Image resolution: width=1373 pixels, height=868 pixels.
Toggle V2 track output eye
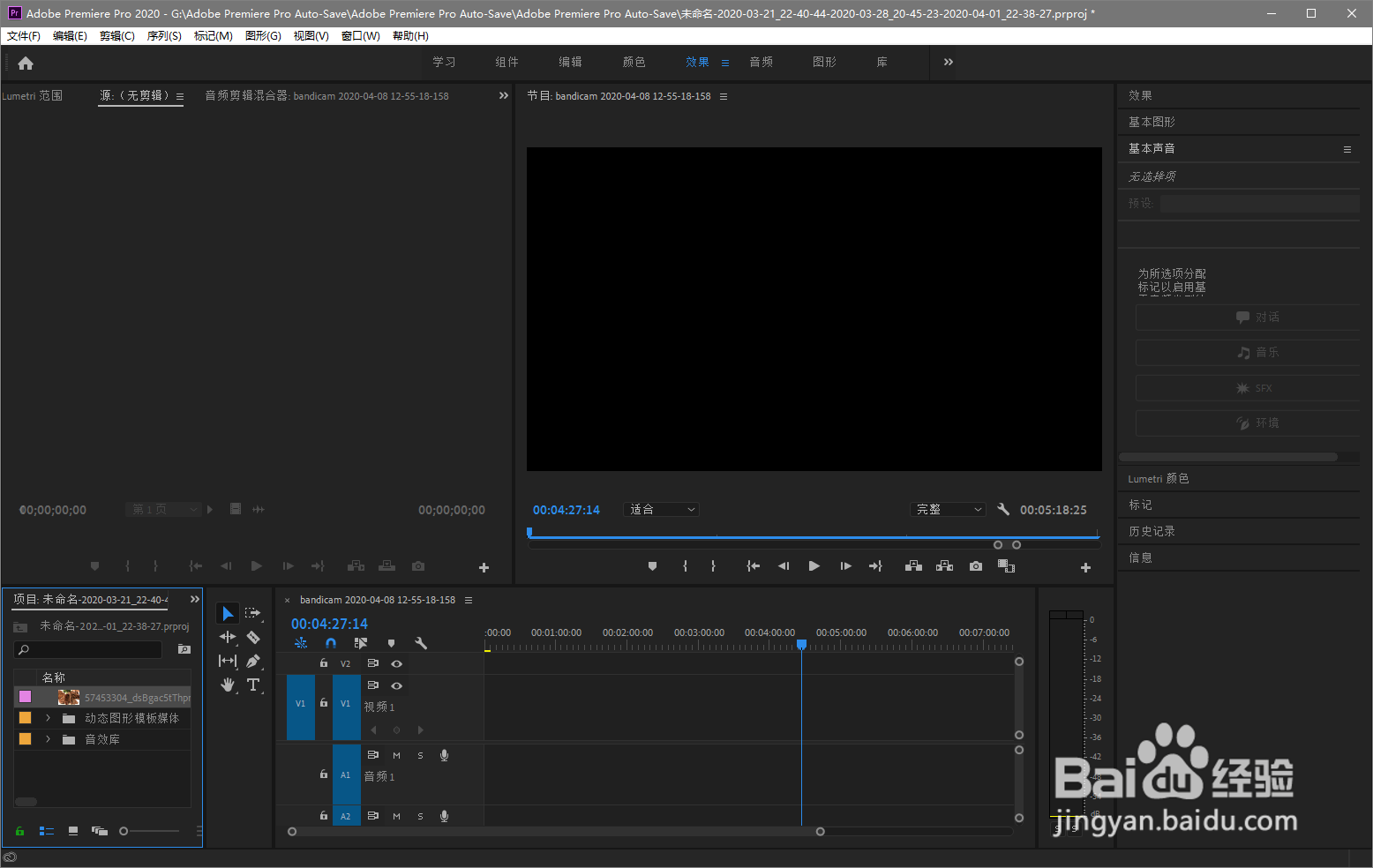click(x=397, y=663)
